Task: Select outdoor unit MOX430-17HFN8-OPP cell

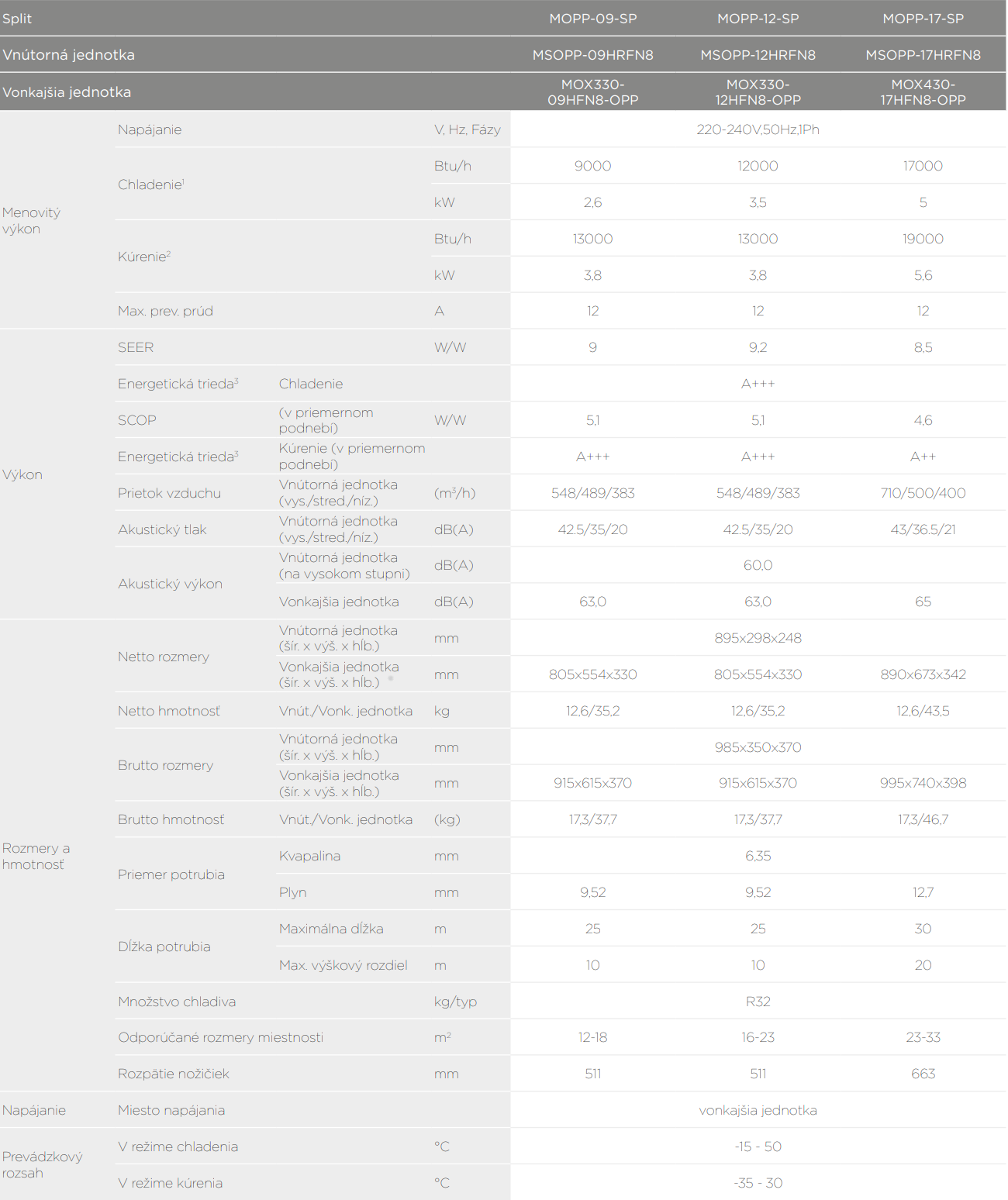Action: pyautogui.click(x=923, y=92)
